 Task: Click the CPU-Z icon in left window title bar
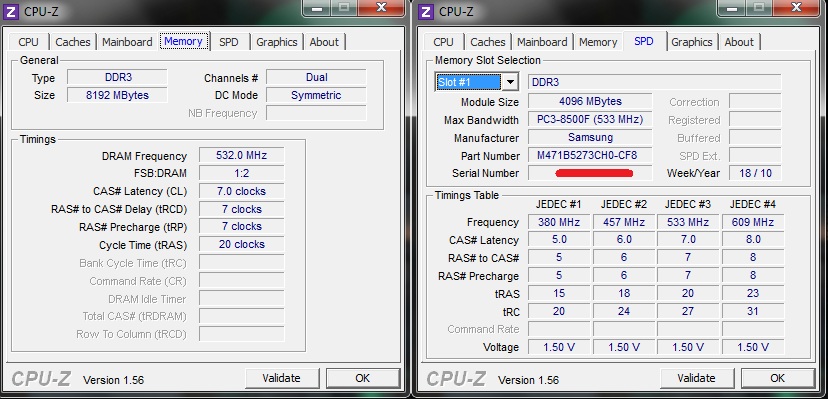(12, 11)
